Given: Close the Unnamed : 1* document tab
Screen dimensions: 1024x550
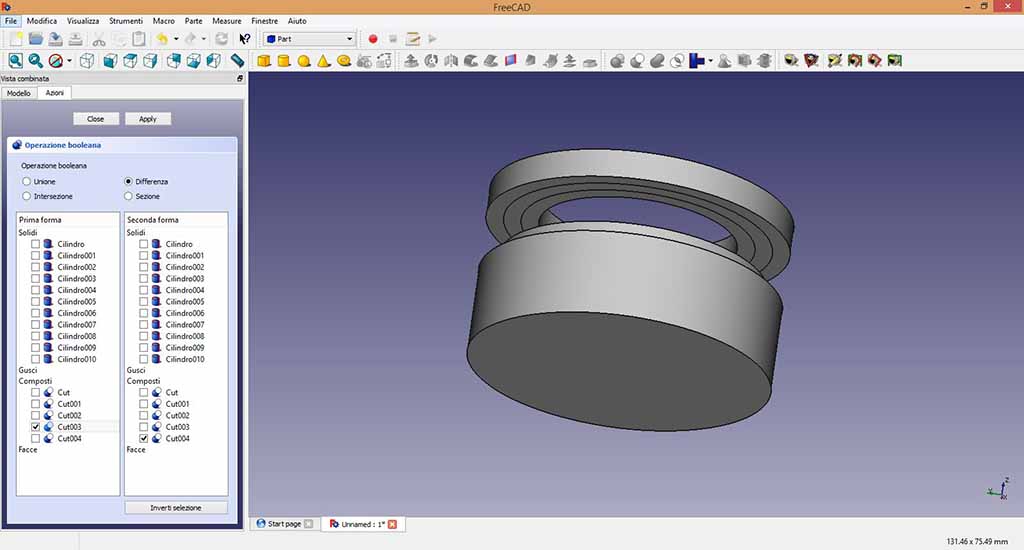Looking at the screenshot, I should pyautogui.click(x=392, y=525).
